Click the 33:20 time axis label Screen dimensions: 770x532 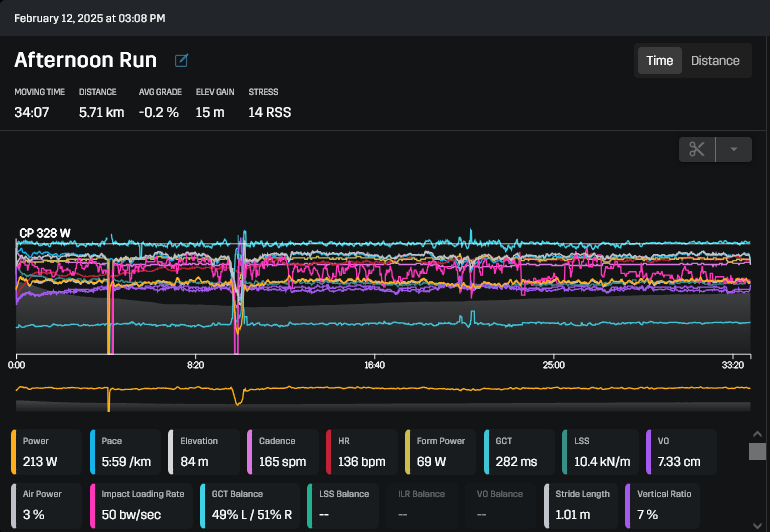(x=733, y=365)
